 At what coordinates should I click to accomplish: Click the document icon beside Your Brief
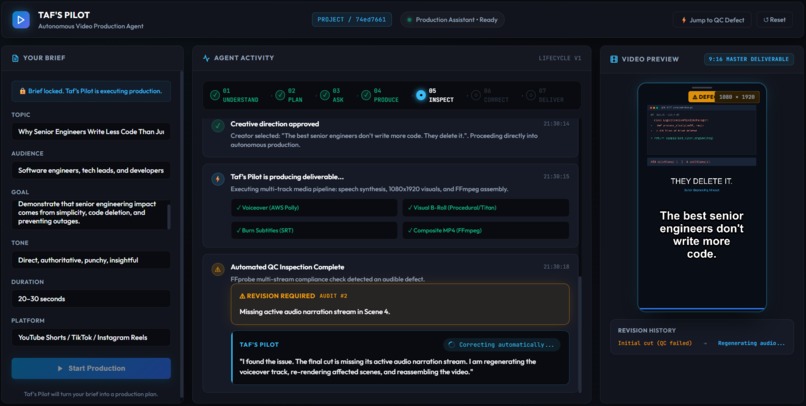pos(15,58)
